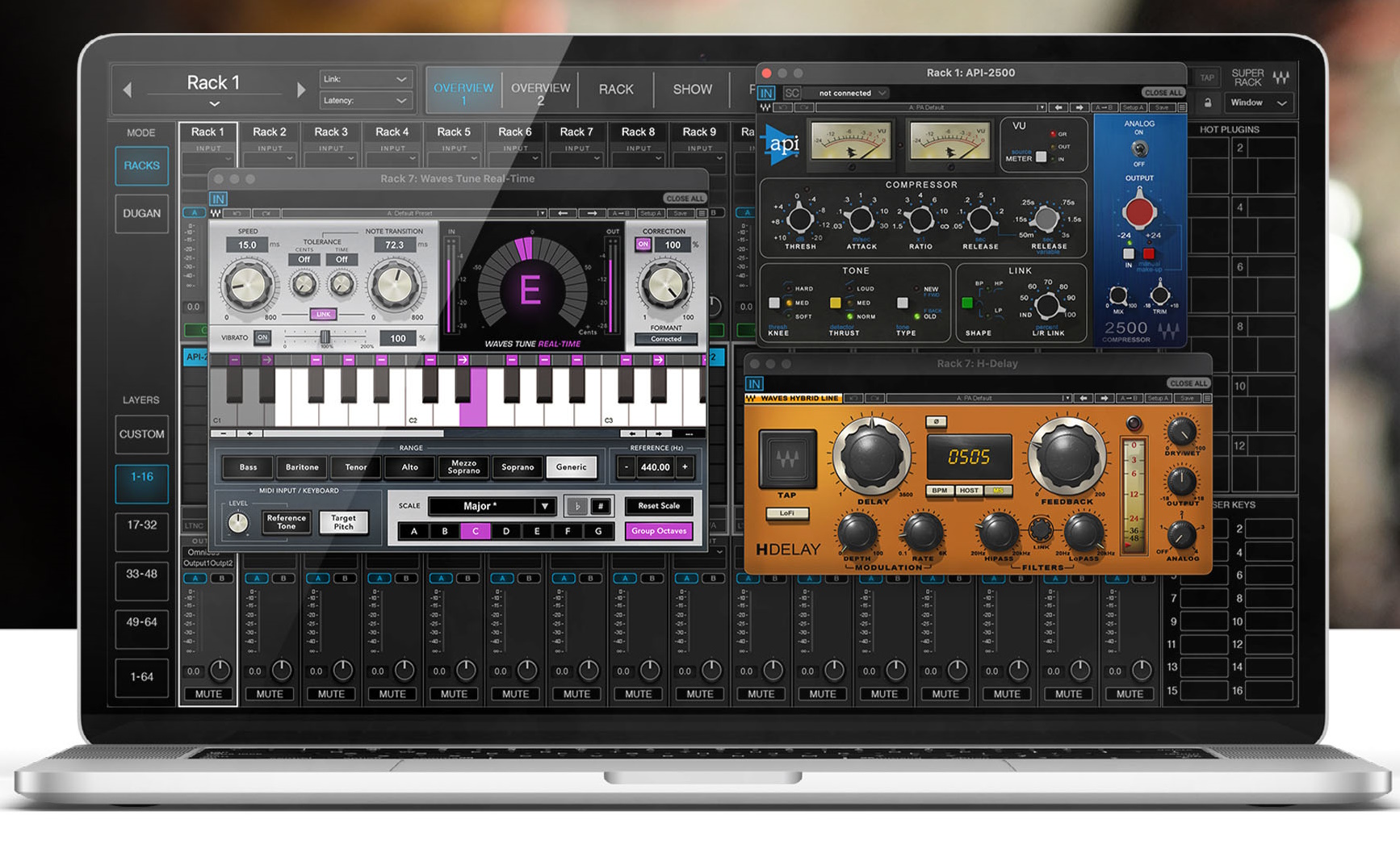Expand the Rack 1 name chevron
The width and height of the screenshot is (1400, 849).
click(x=214, y=104)
